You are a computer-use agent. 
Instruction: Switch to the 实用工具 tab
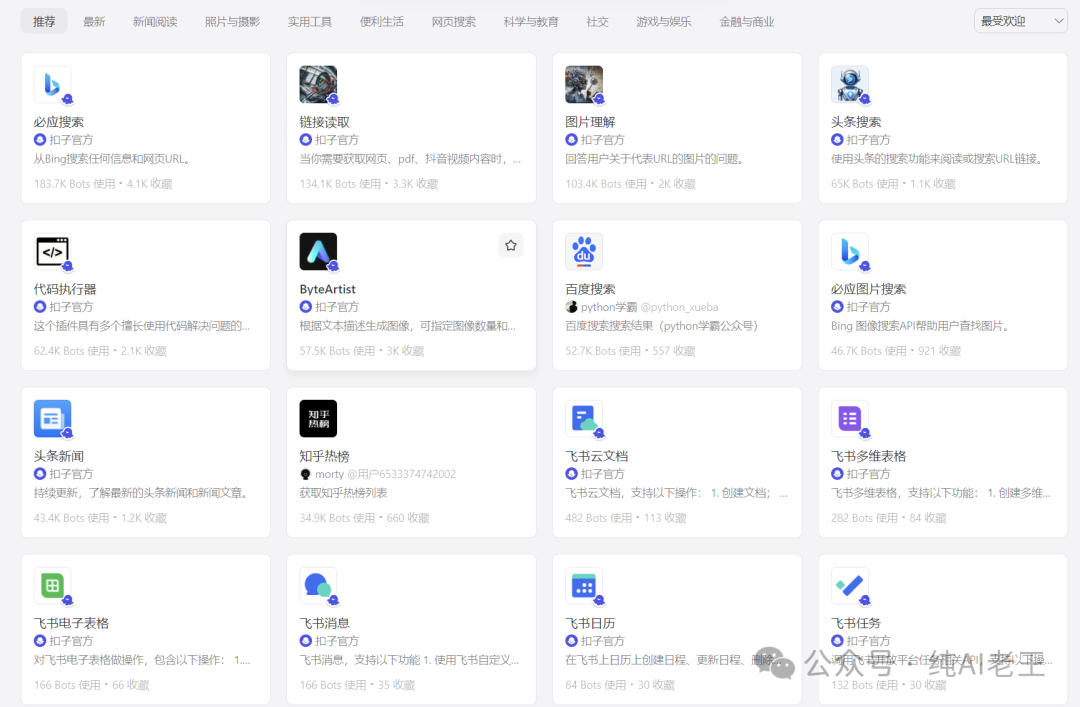[309, 21]
